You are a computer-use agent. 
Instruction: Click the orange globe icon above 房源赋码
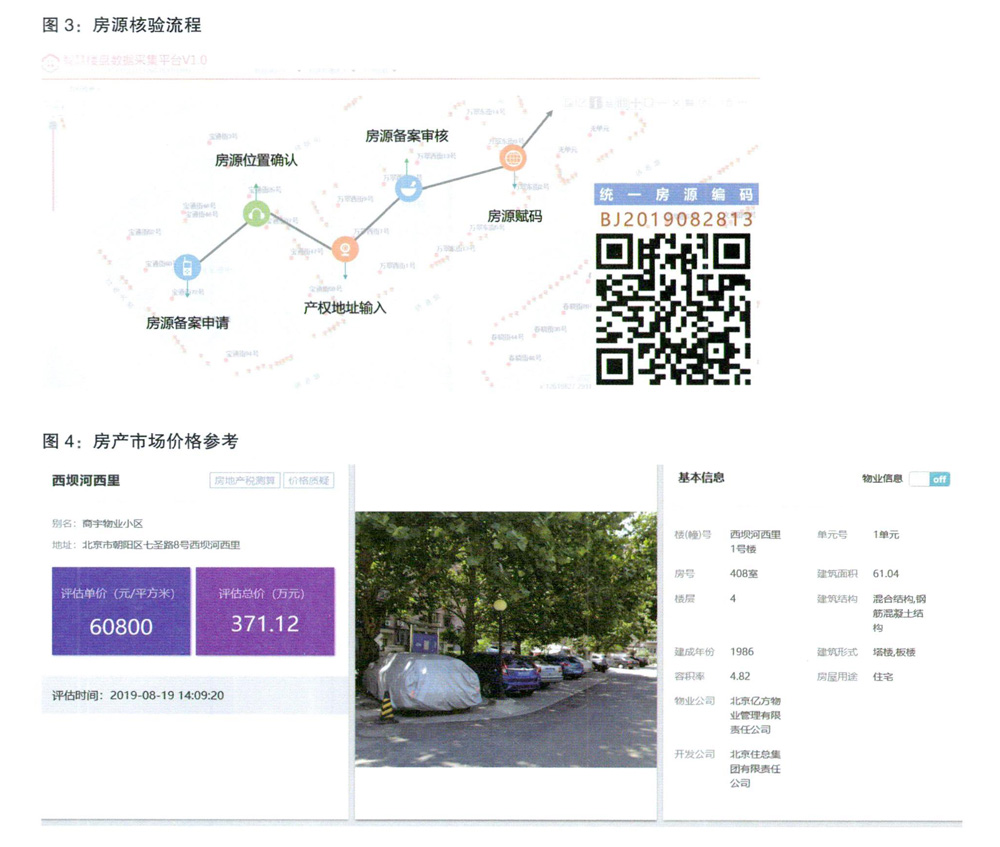[x=513, y=158]
